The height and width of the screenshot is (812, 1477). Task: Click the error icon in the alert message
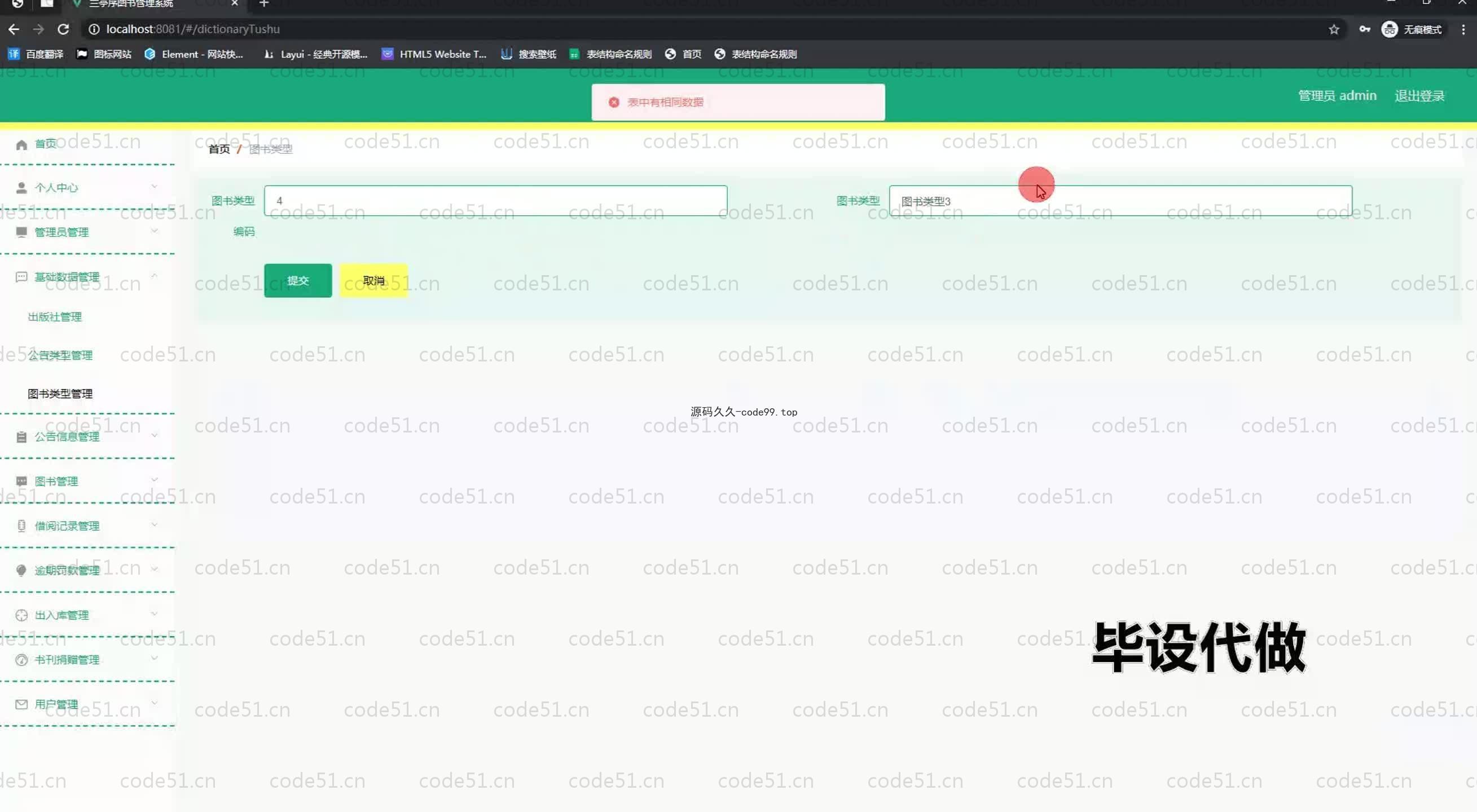[x=613, y=102]
